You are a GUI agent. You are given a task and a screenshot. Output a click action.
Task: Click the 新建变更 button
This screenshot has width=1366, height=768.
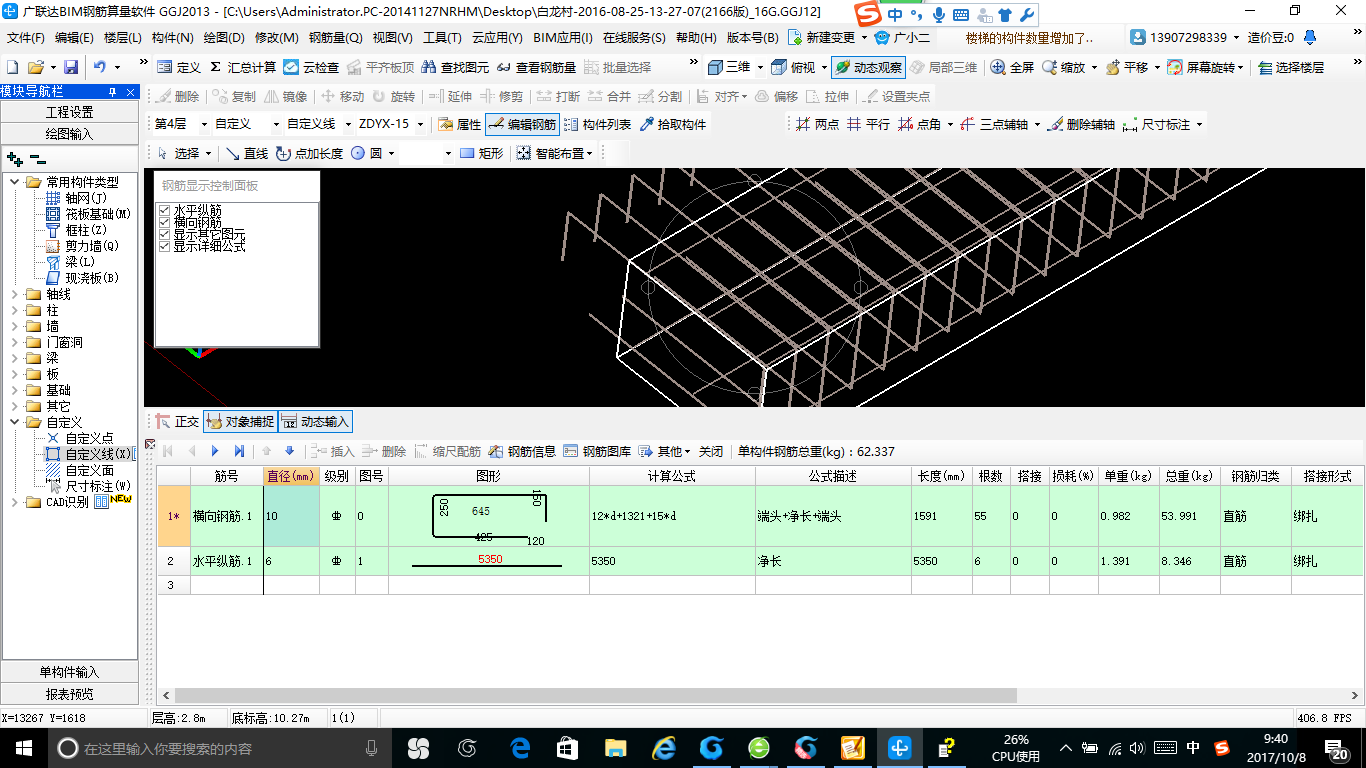point(827,38)
